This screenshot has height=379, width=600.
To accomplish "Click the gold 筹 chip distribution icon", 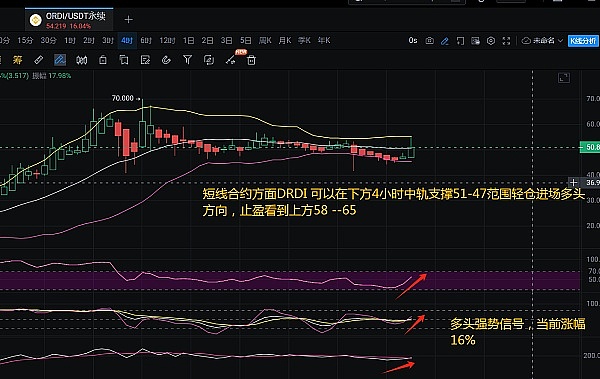I will coord(17,60).
